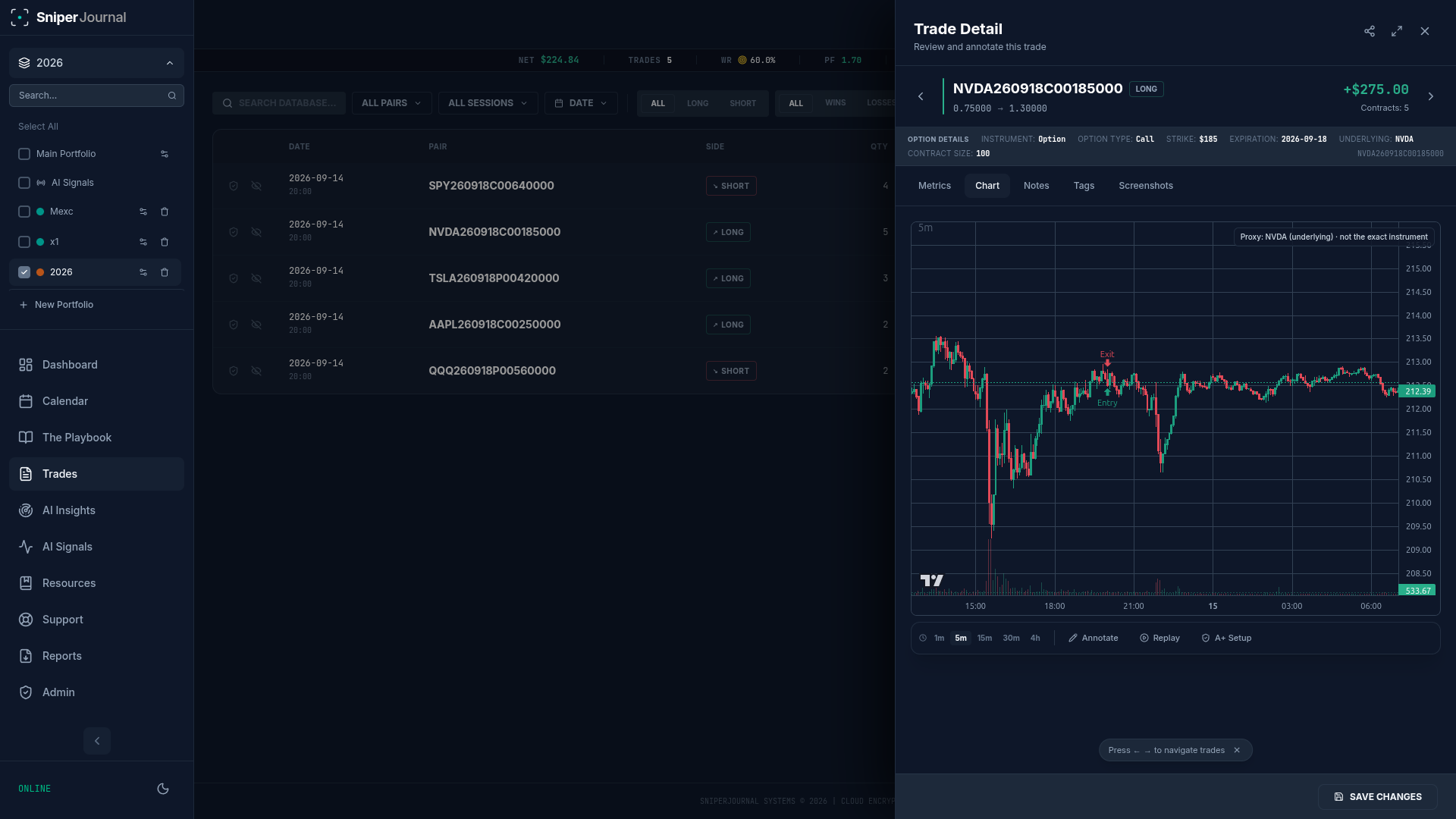This screenshot has height=819, width=1456.
Task: Open the All Sessions dropdown
Action: click(488, 103)
